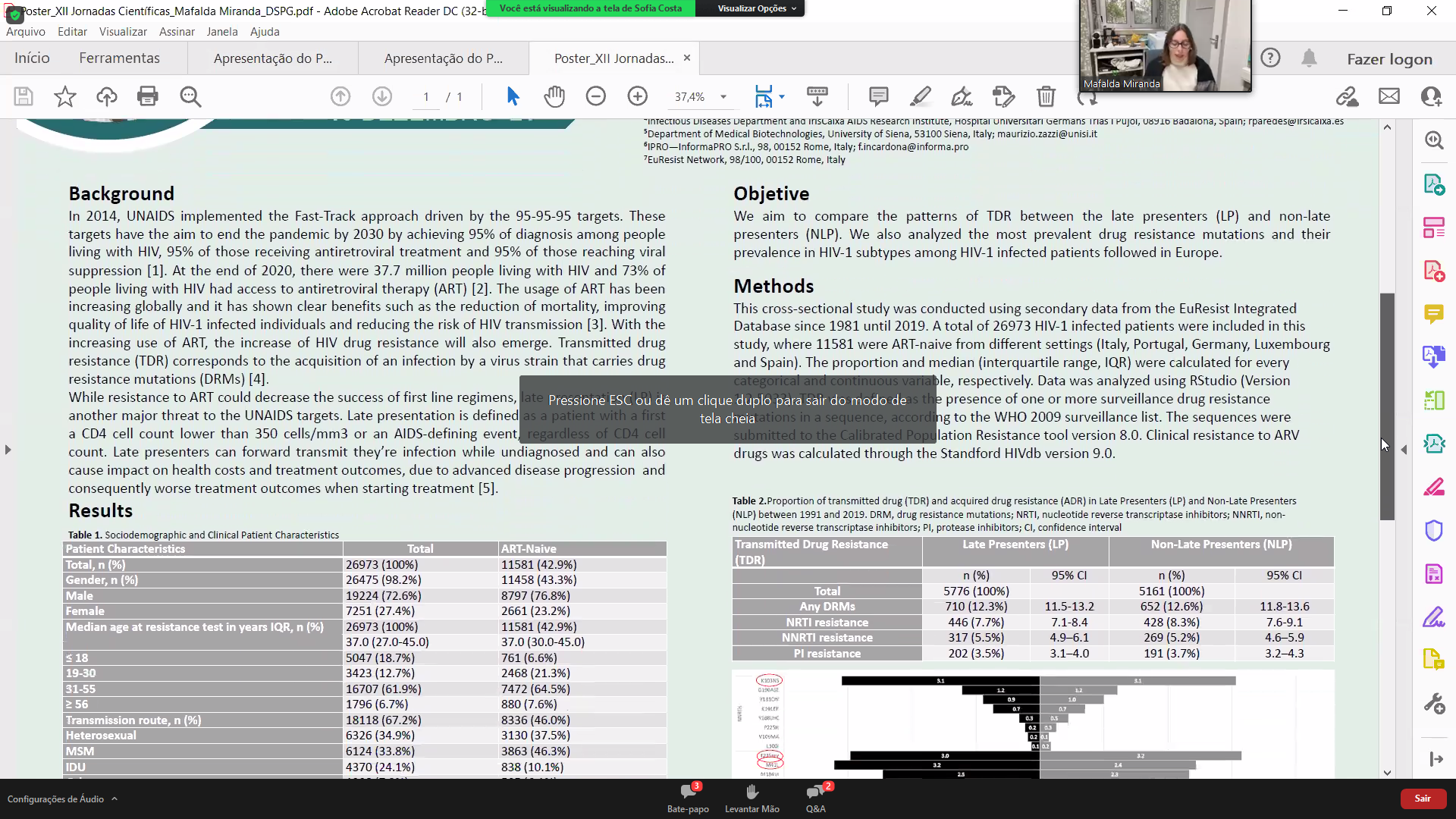The image size is (1456, 819).
Task: Click the zoom in plus icon
Action: 638,96
